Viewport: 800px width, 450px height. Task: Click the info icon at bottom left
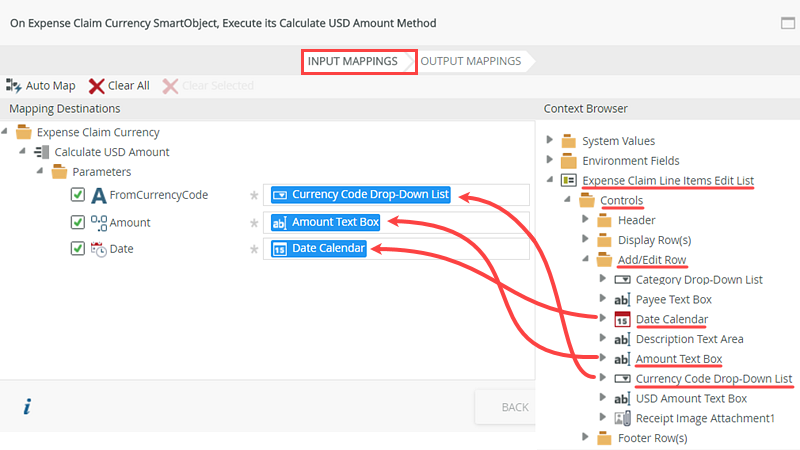pos(27,406)
